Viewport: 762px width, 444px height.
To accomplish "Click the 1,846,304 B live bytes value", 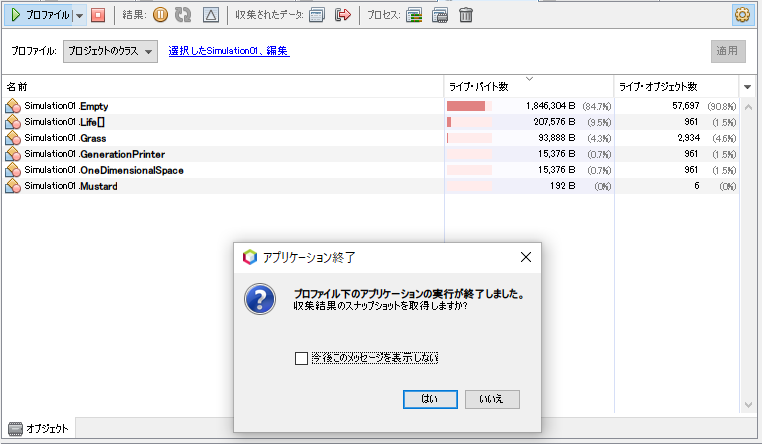I will coord(550,106).
